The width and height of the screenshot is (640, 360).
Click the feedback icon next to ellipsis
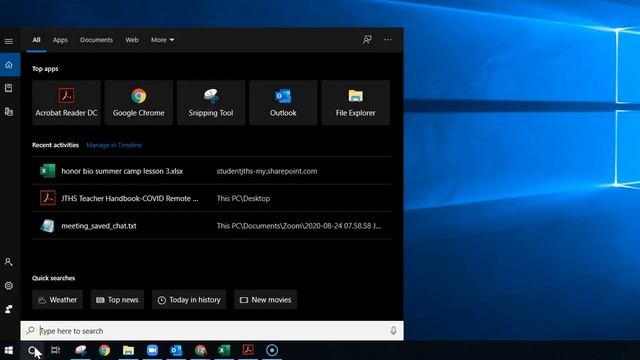[367, 40]
